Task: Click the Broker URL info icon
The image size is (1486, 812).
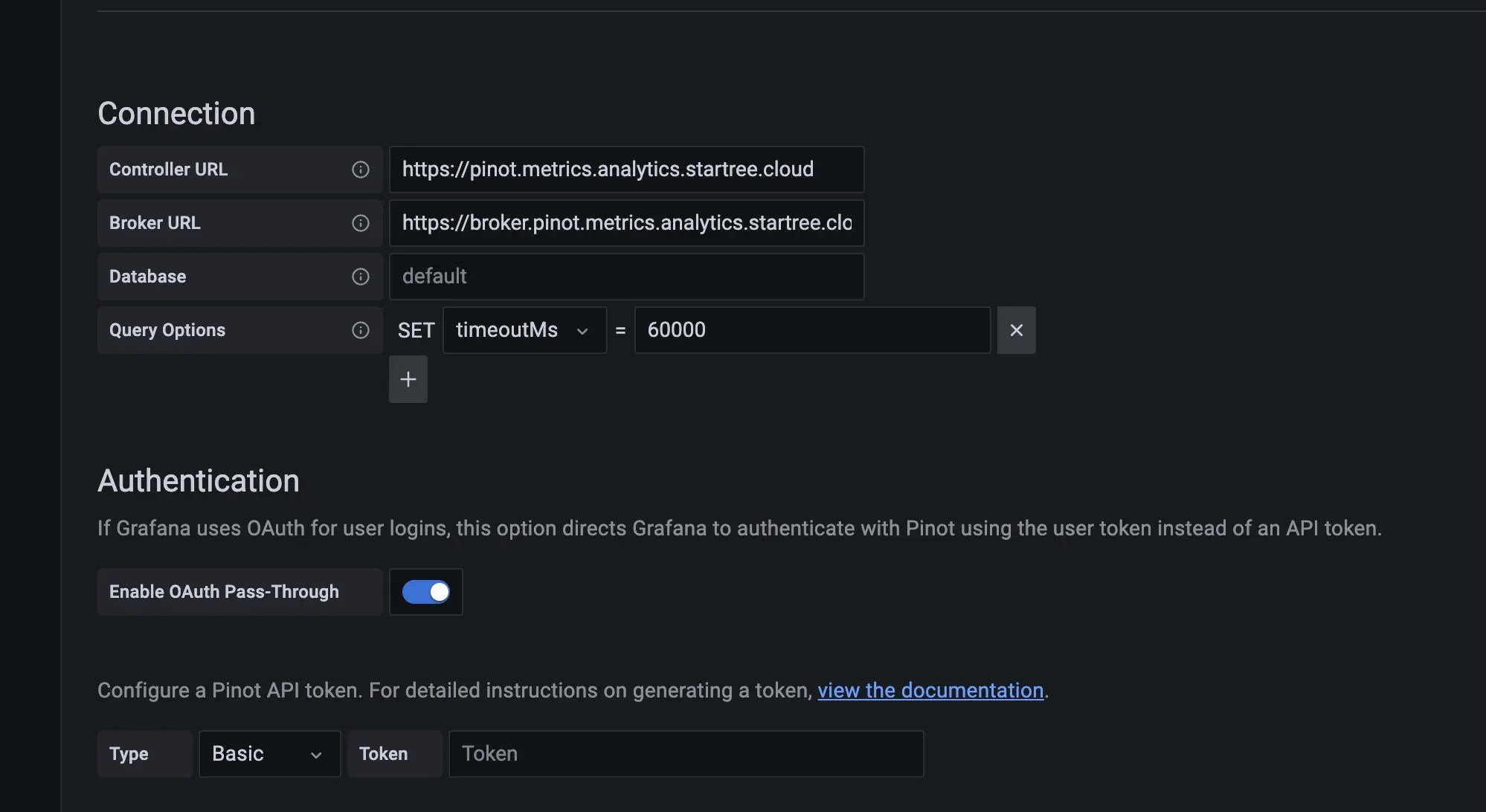Action: point(361,223)
